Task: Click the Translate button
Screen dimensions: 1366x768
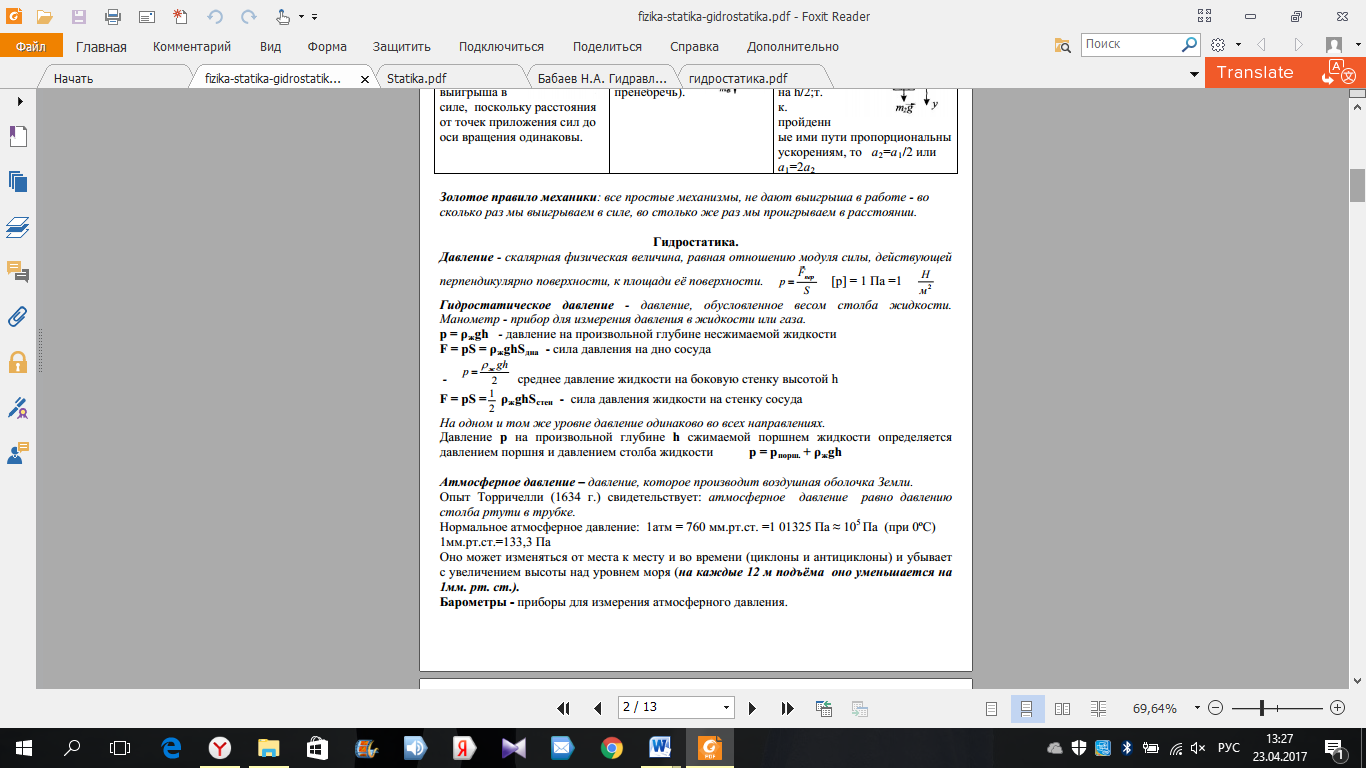Action: click(x=1255, y=72)
